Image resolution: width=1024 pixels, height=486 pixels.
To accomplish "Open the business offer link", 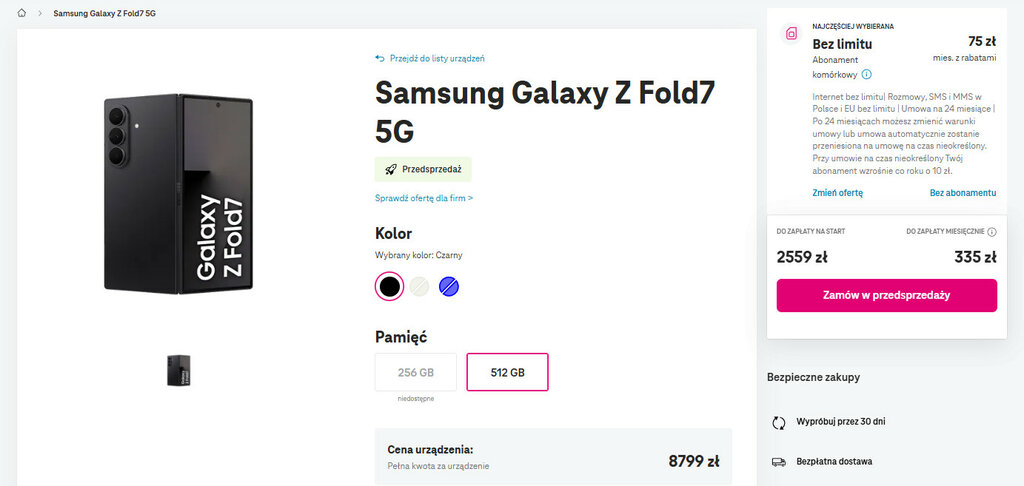I will 424,198.
